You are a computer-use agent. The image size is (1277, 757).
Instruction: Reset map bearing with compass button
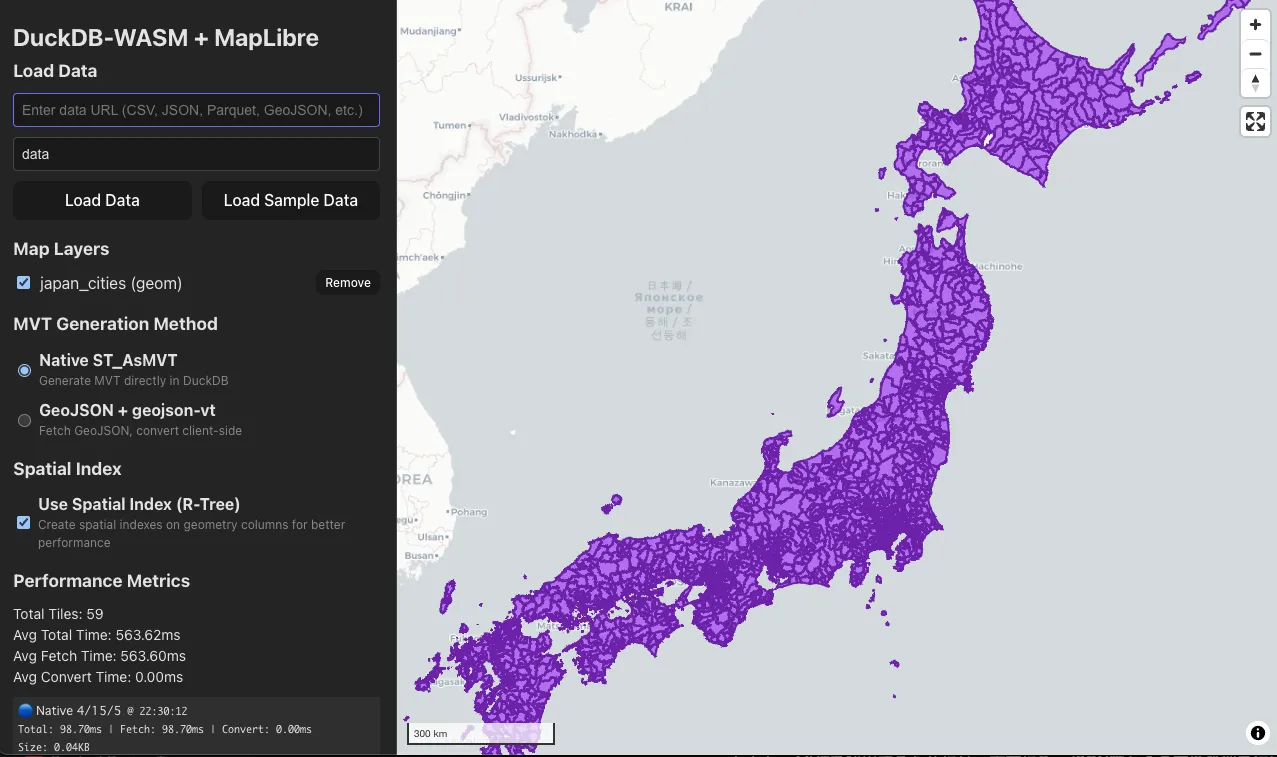pyautogui.click(x=1255, y=82)
